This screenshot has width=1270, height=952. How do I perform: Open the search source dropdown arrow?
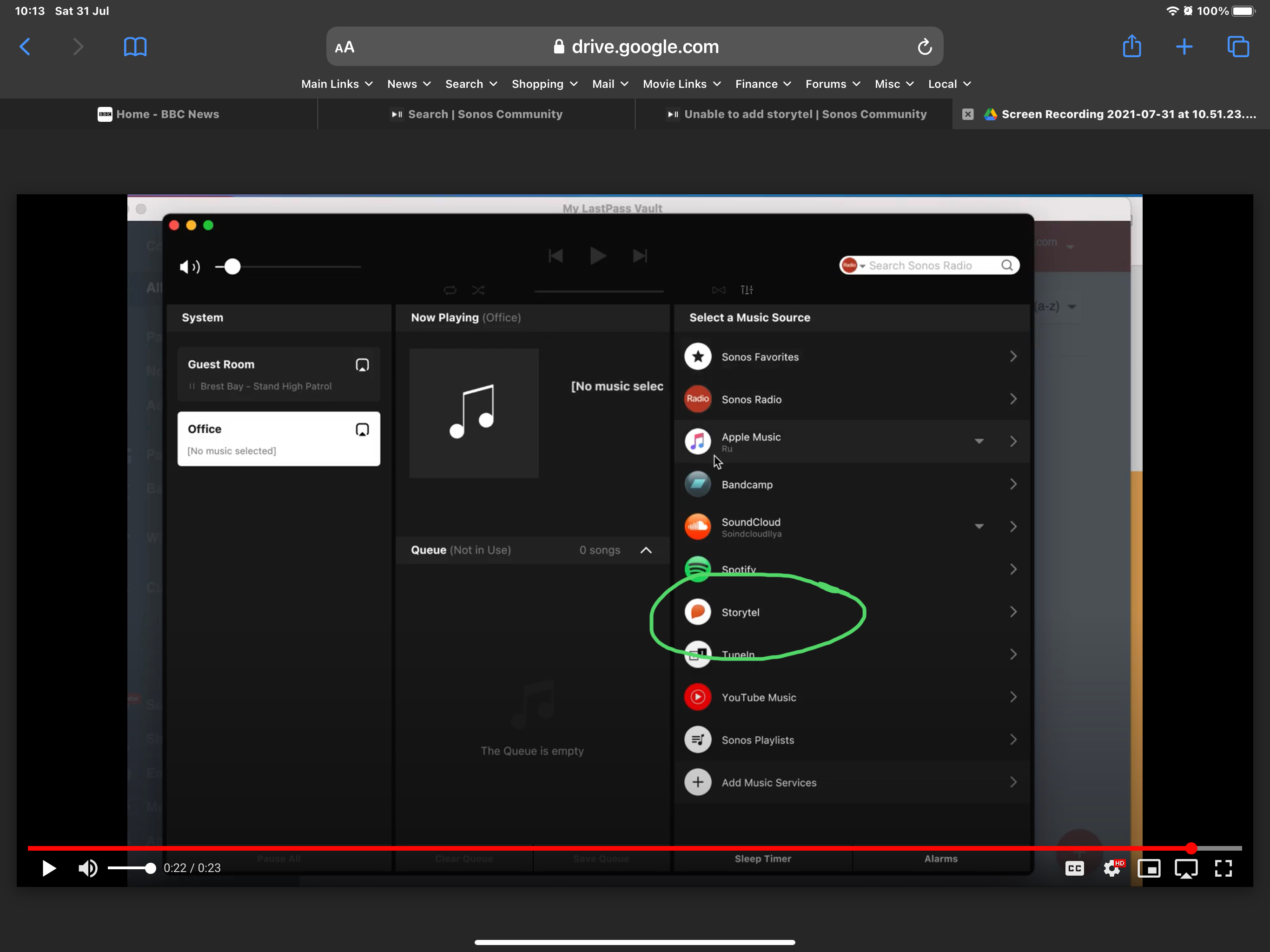coord(862,266)
